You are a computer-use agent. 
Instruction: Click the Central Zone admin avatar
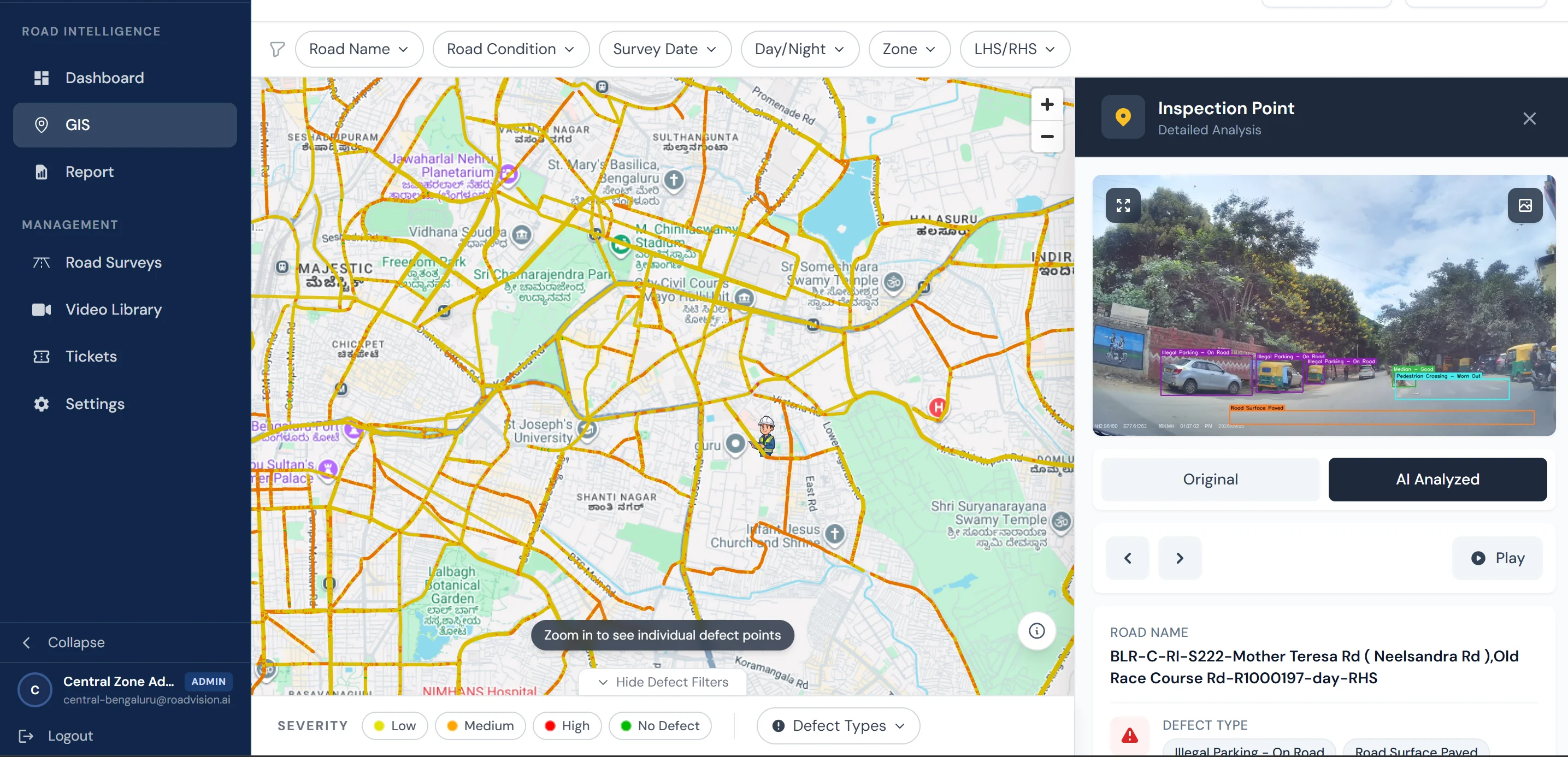35,690
